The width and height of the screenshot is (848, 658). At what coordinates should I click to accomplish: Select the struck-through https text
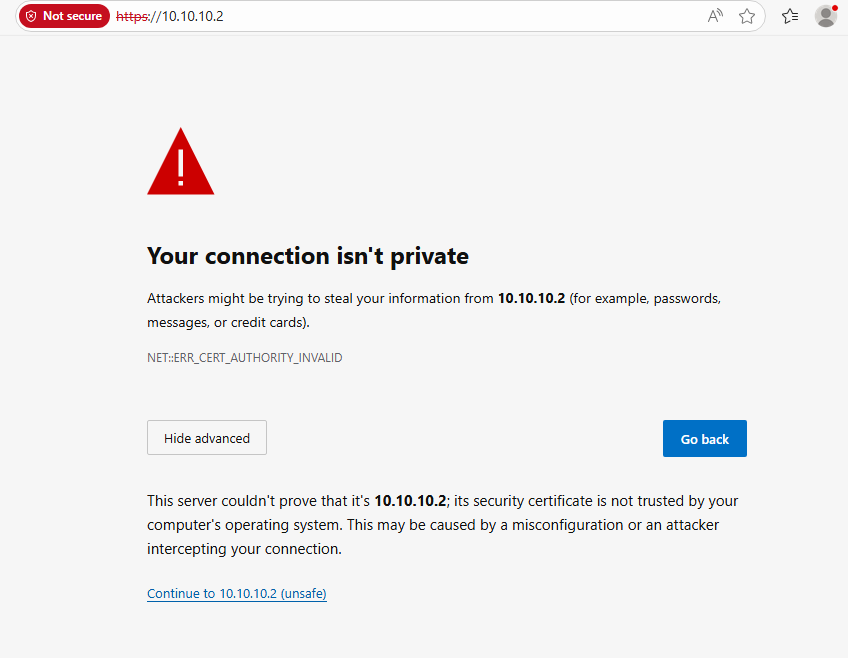tap(131, 16)
